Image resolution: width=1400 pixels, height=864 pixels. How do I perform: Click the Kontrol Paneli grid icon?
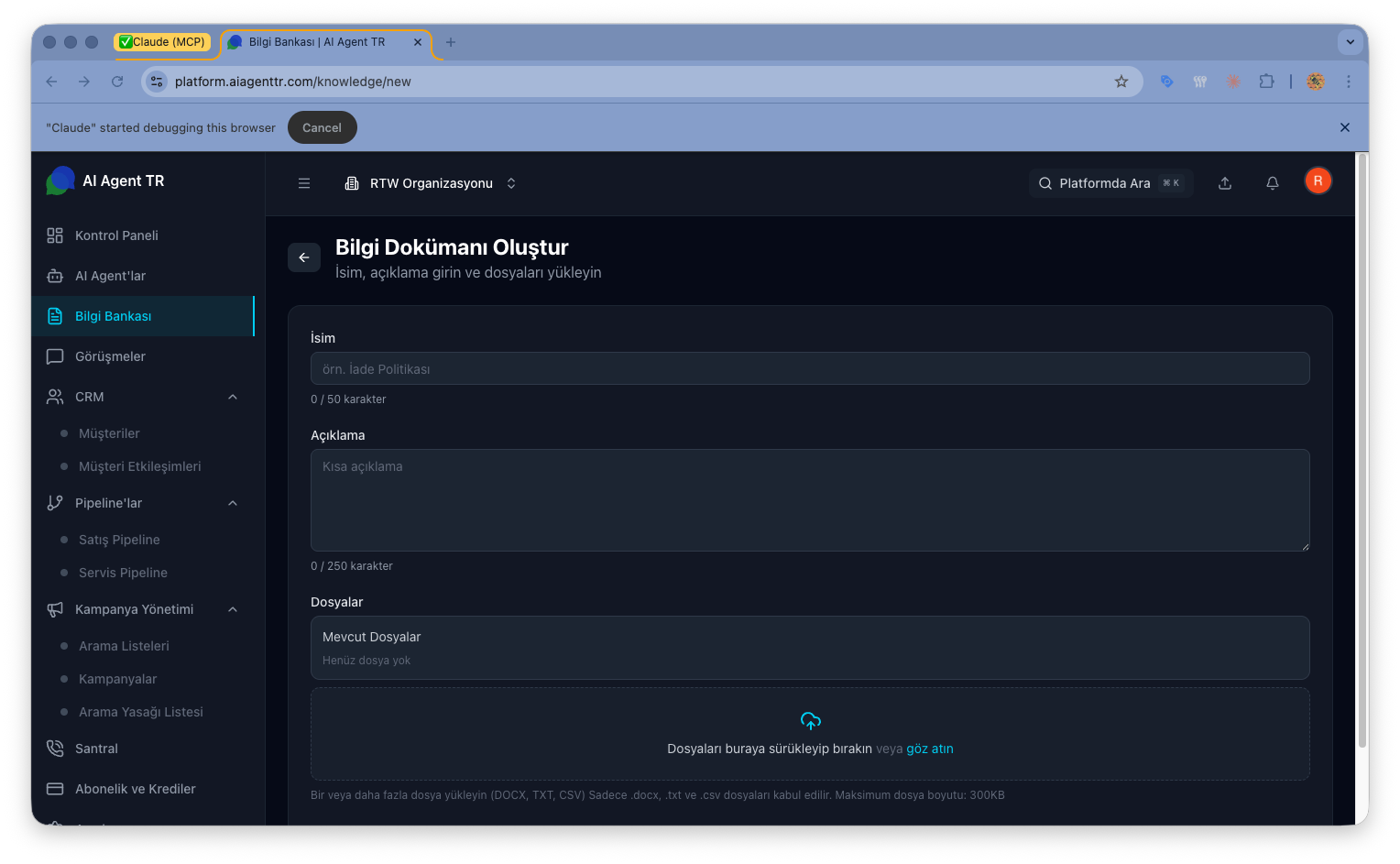(55, 235)
